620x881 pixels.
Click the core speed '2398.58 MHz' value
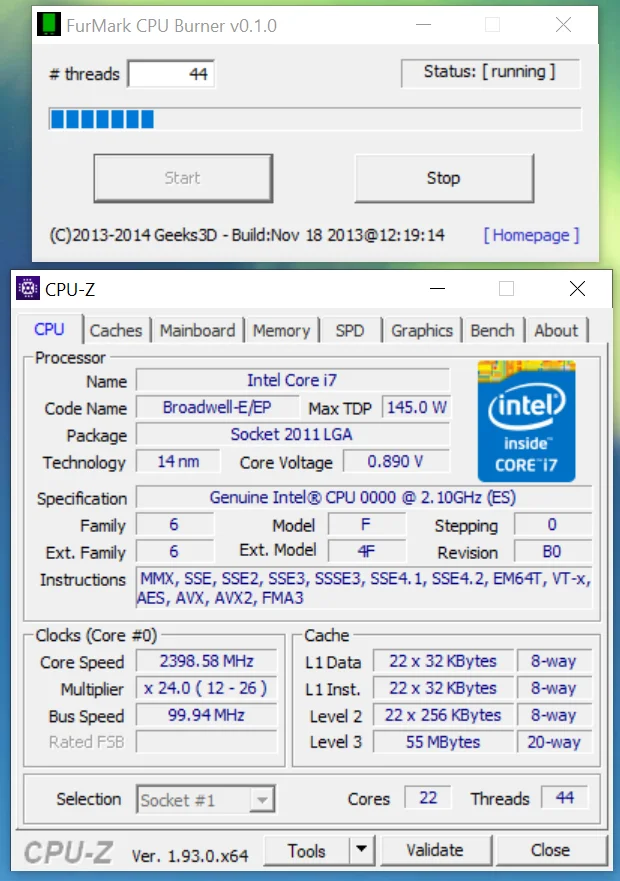[206, 661]
